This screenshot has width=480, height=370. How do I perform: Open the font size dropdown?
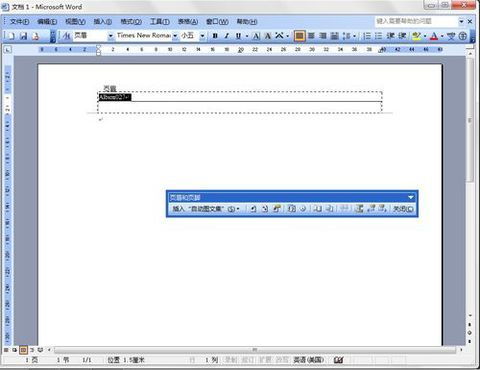point(202,36)
